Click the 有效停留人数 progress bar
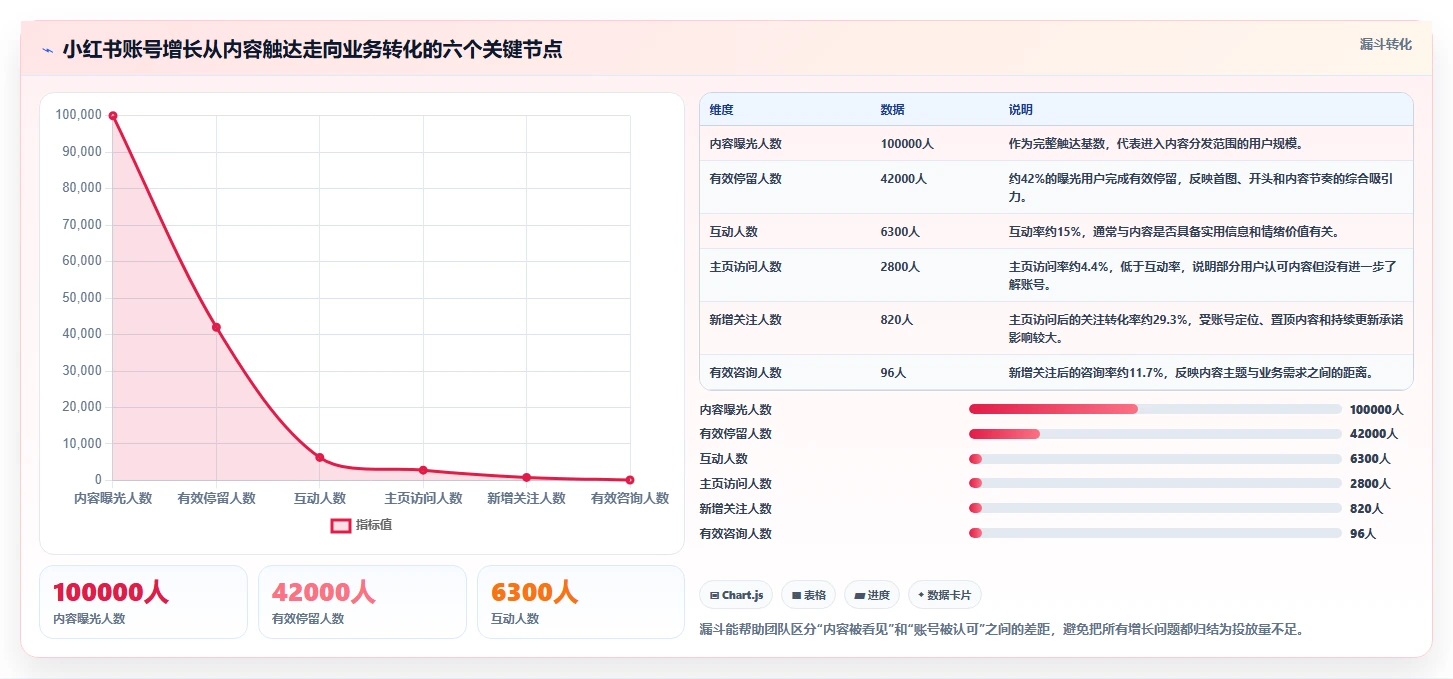 click(x=1155, y=434)
